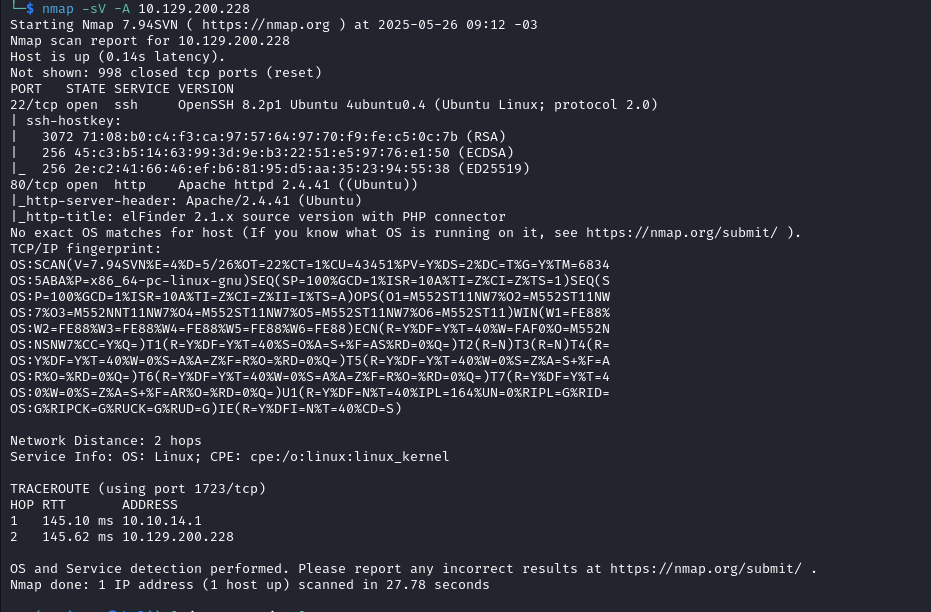
Task: Click the TRACEROUTE heading line
Action: pos(138,489)
